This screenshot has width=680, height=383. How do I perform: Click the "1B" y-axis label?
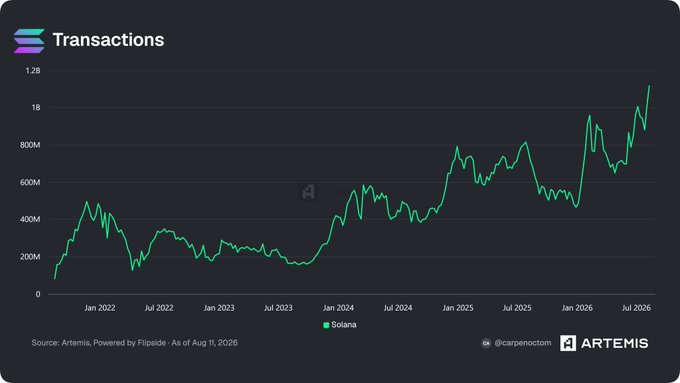tap(36, 108)
